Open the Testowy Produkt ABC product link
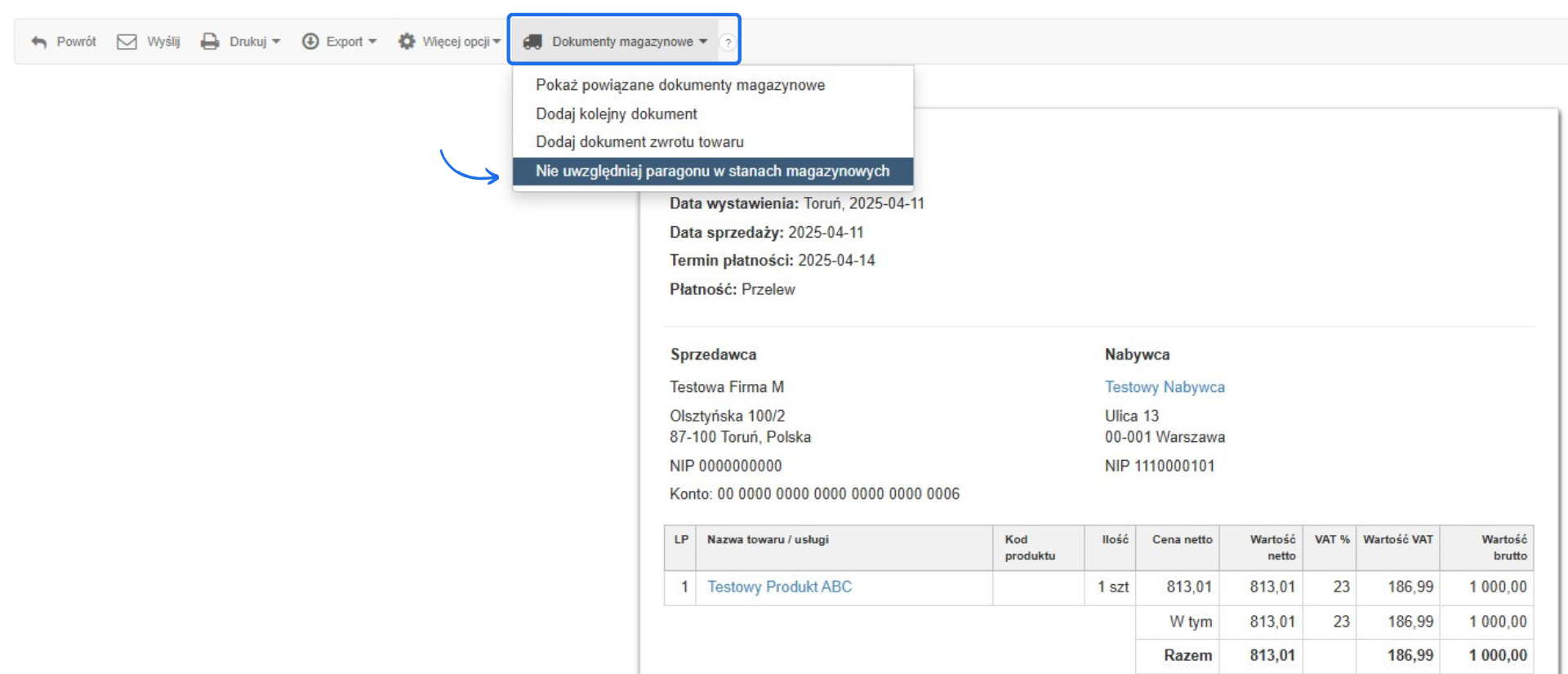The image size is (1568, 674). click(779, 587)
